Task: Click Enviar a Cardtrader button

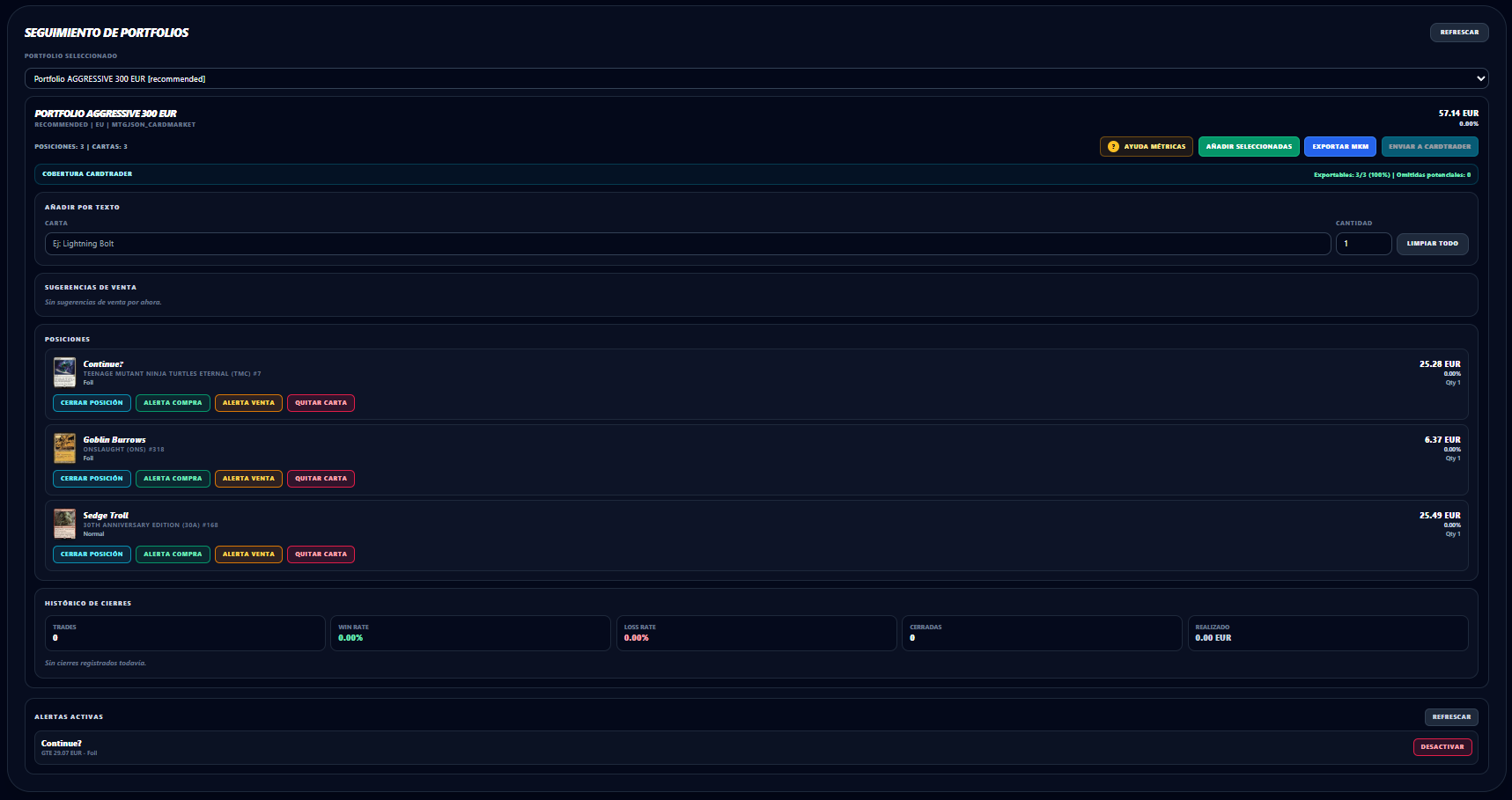Action: click(1429, 147)
